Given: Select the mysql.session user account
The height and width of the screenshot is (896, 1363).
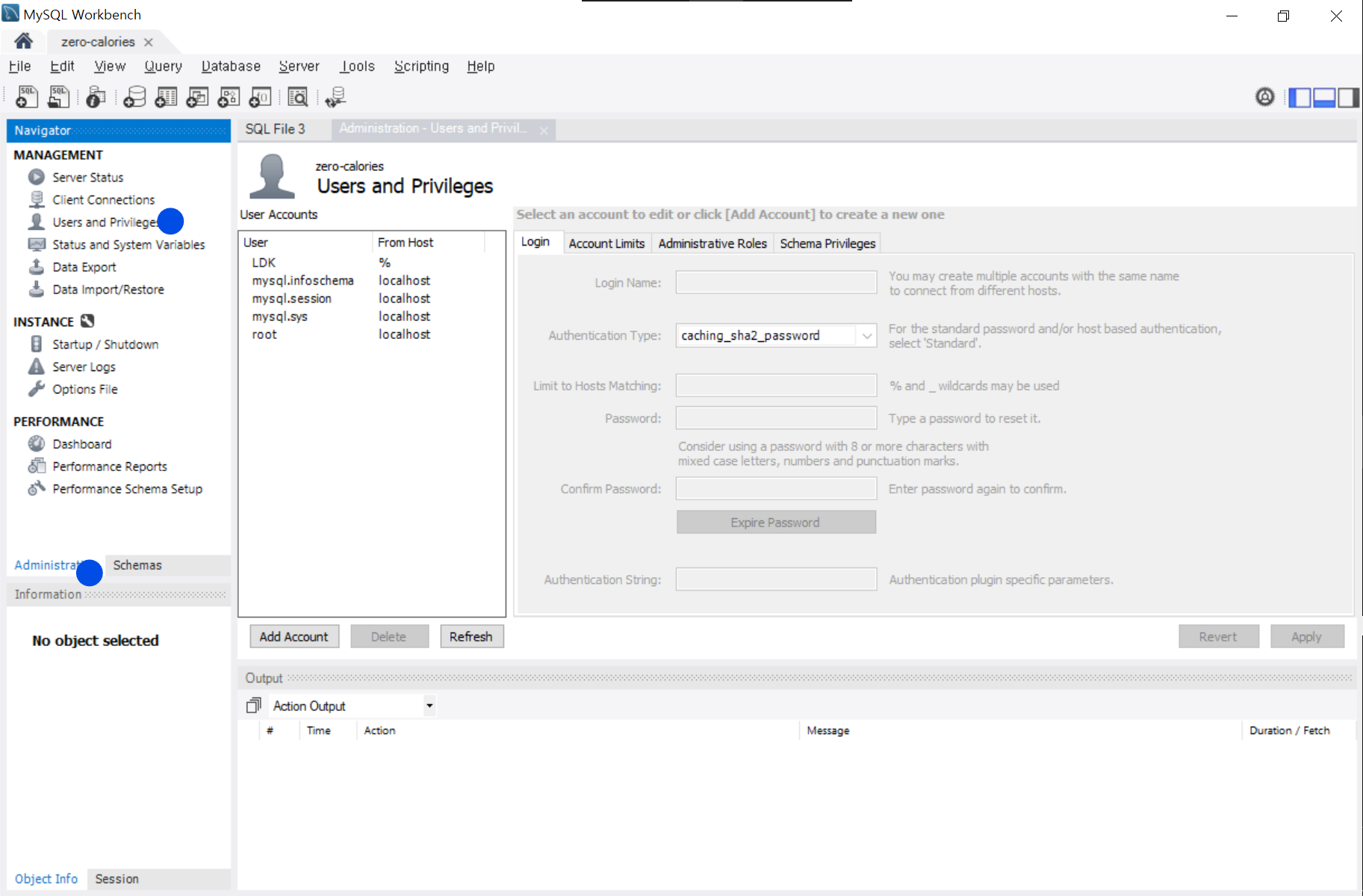Looking at the screenshot, I should [x=371, y=299].
